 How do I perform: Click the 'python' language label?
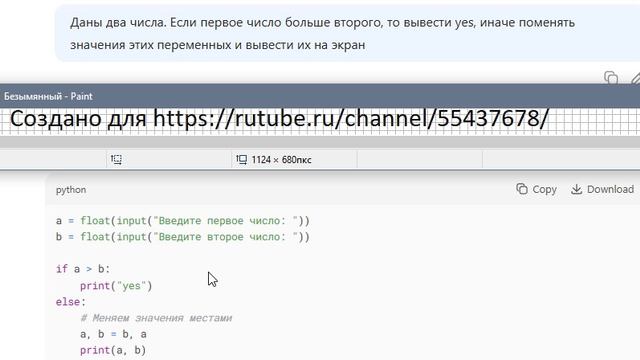click(71, 190)
